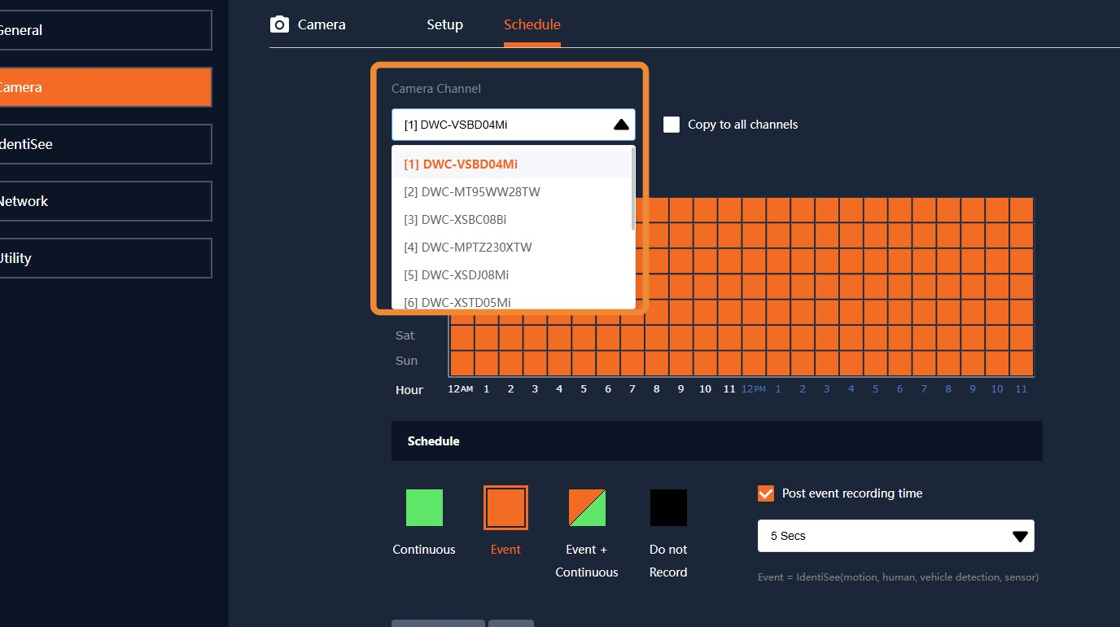Click the Sat row label
Viewport: 1120px width, 627px height.
405,335
